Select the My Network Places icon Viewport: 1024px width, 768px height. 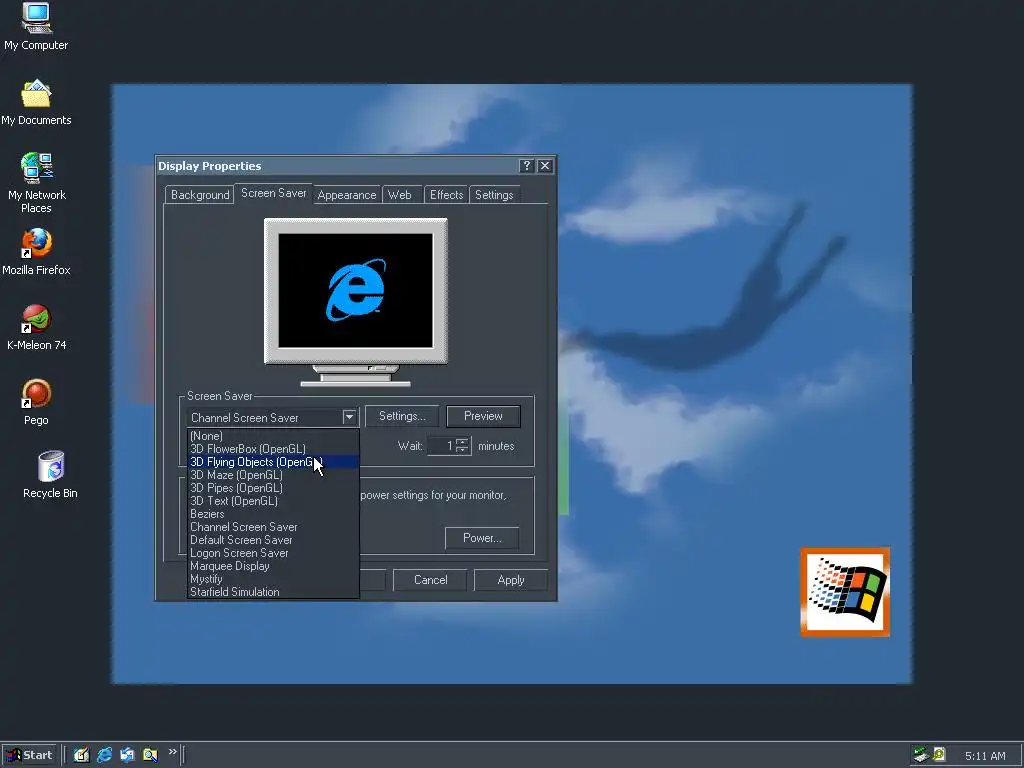(x=37, y=183)
